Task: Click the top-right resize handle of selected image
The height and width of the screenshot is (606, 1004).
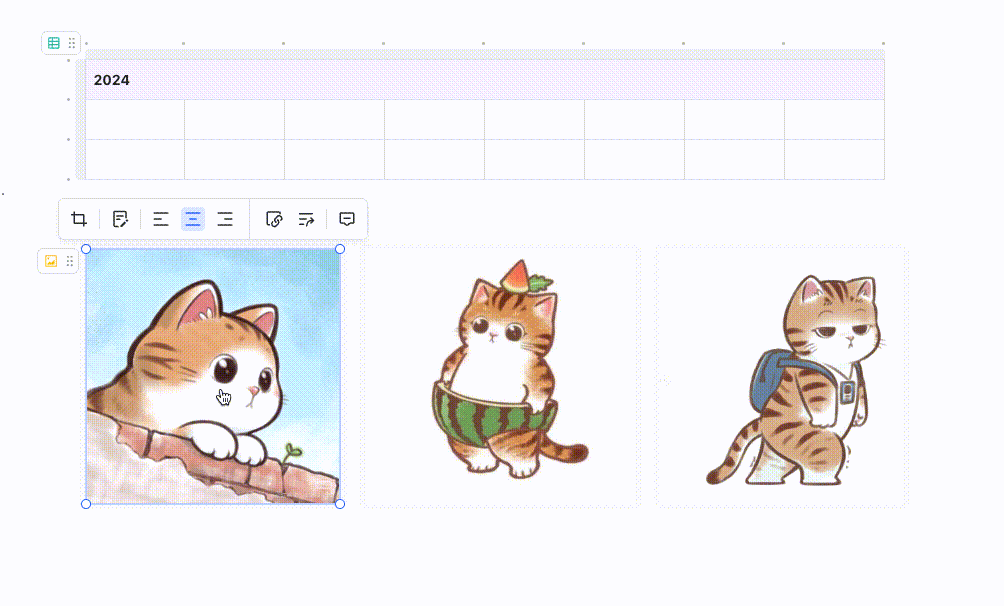Action: pyautogui.click(x=340, y=249)
